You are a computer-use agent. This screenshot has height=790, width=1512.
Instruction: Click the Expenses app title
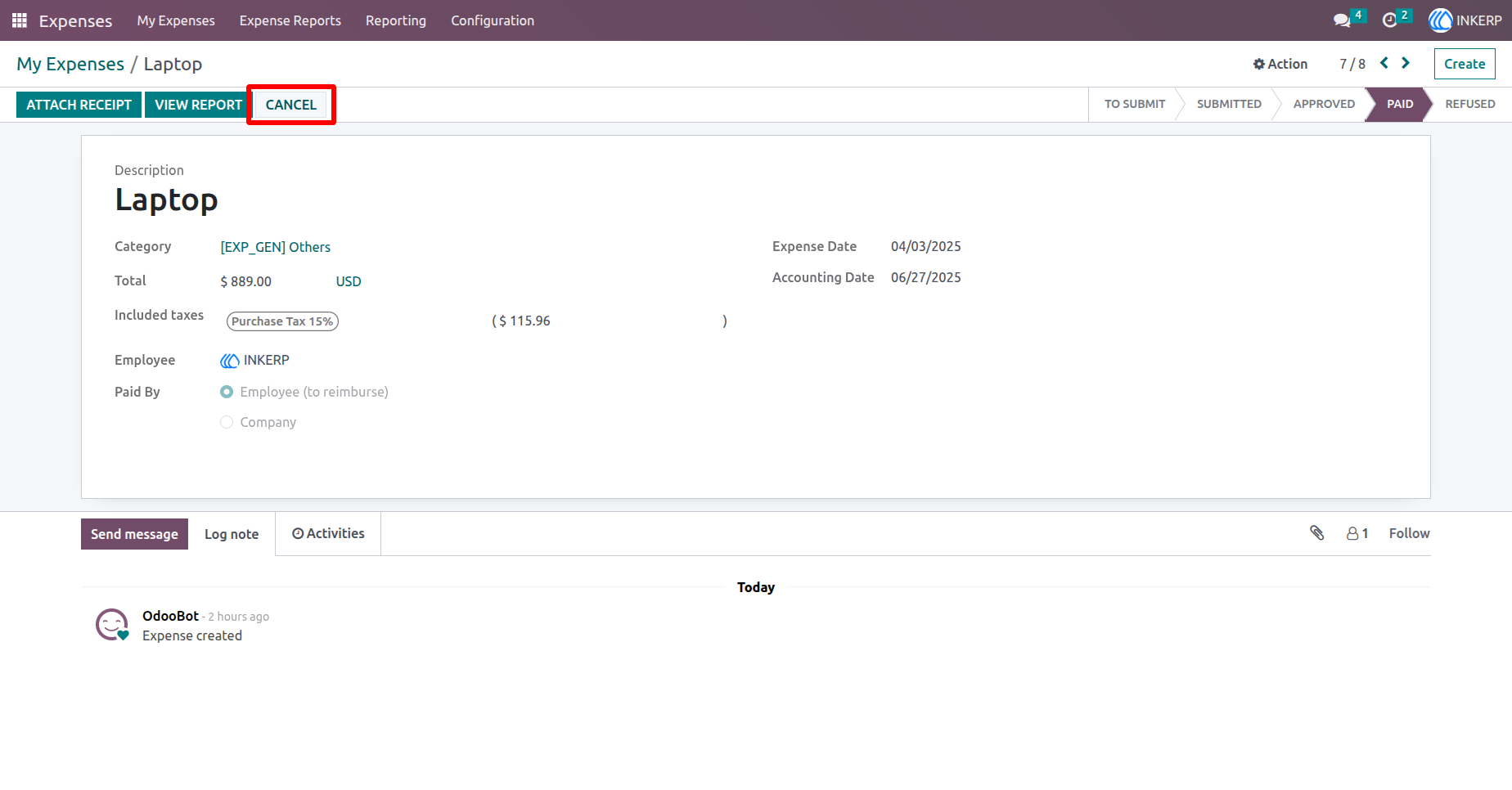[75, 20]
